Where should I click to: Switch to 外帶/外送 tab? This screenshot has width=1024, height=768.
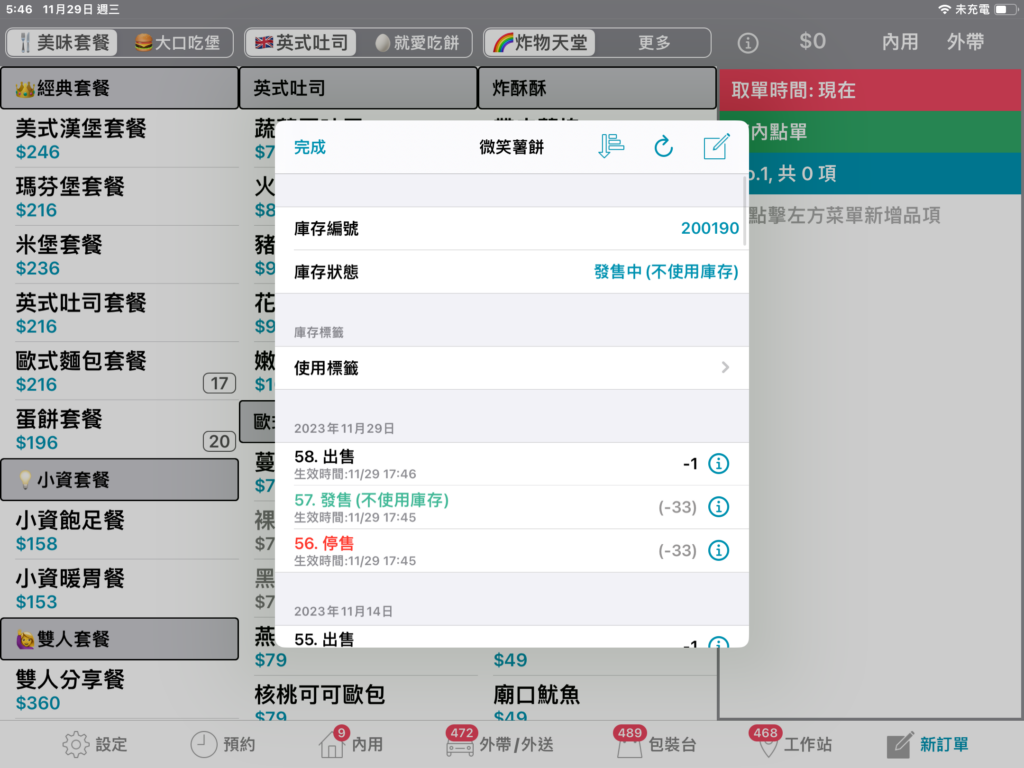tap(500, 743)
